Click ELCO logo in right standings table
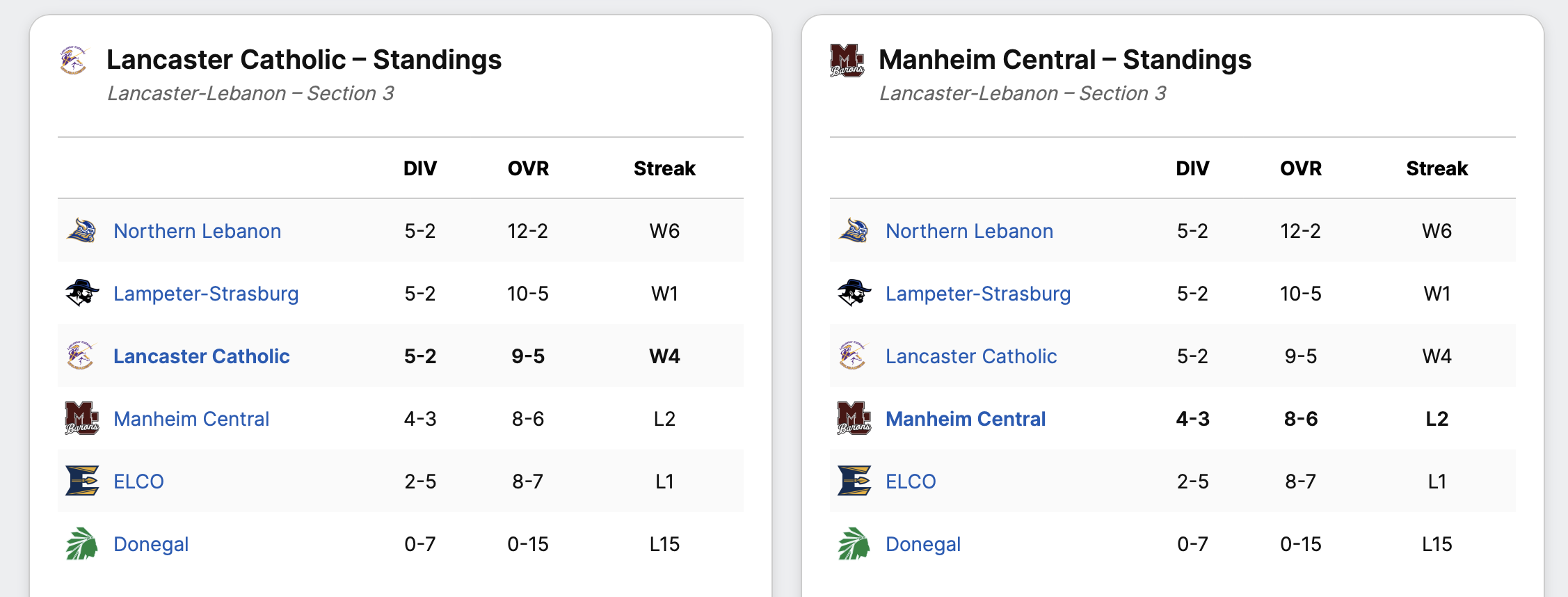 854,481
